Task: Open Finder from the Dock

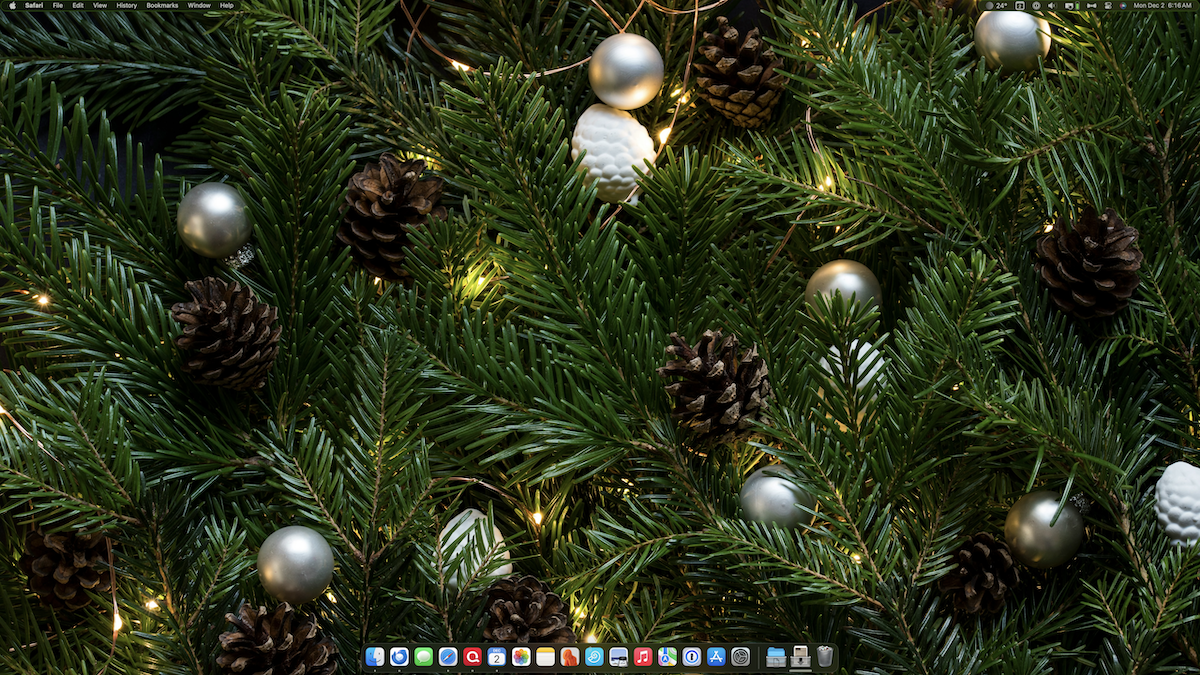Action: pyautogui.click(x=375, y=657)
